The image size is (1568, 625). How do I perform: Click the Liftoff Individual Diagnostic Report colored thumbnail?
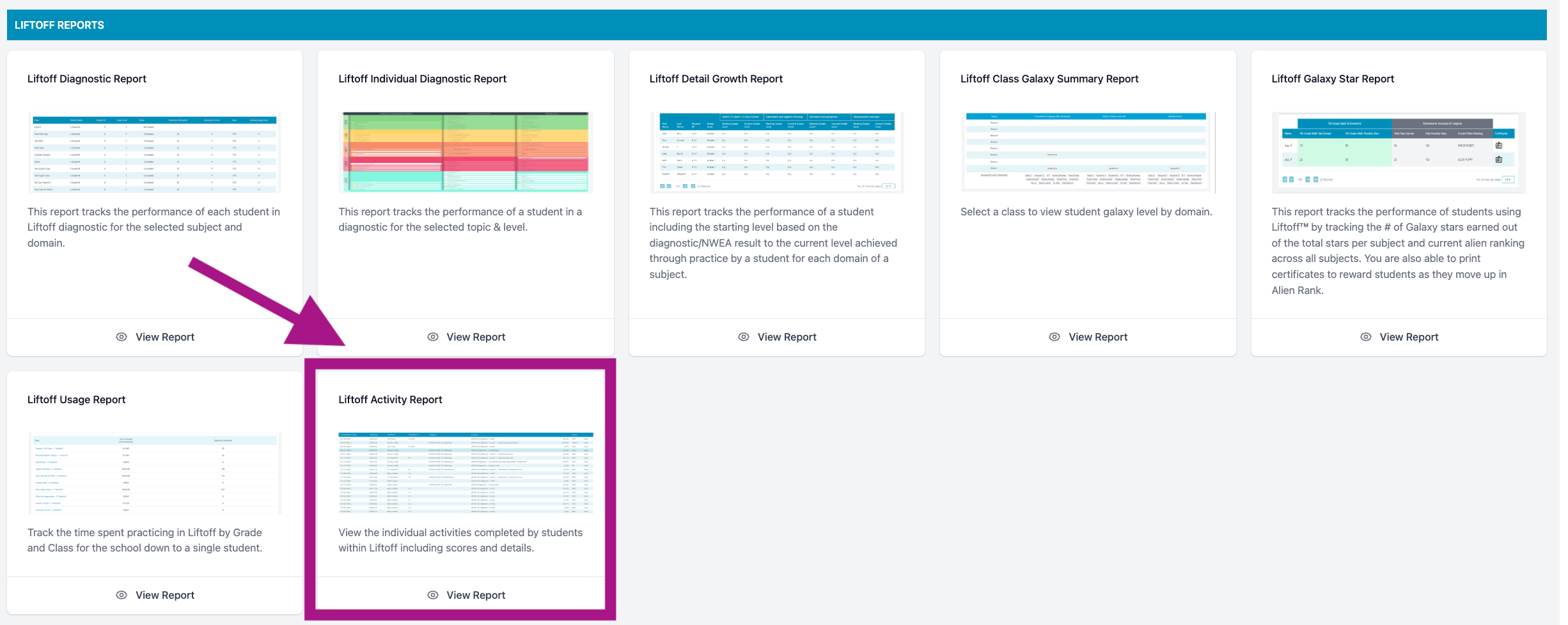coord(466,152)
